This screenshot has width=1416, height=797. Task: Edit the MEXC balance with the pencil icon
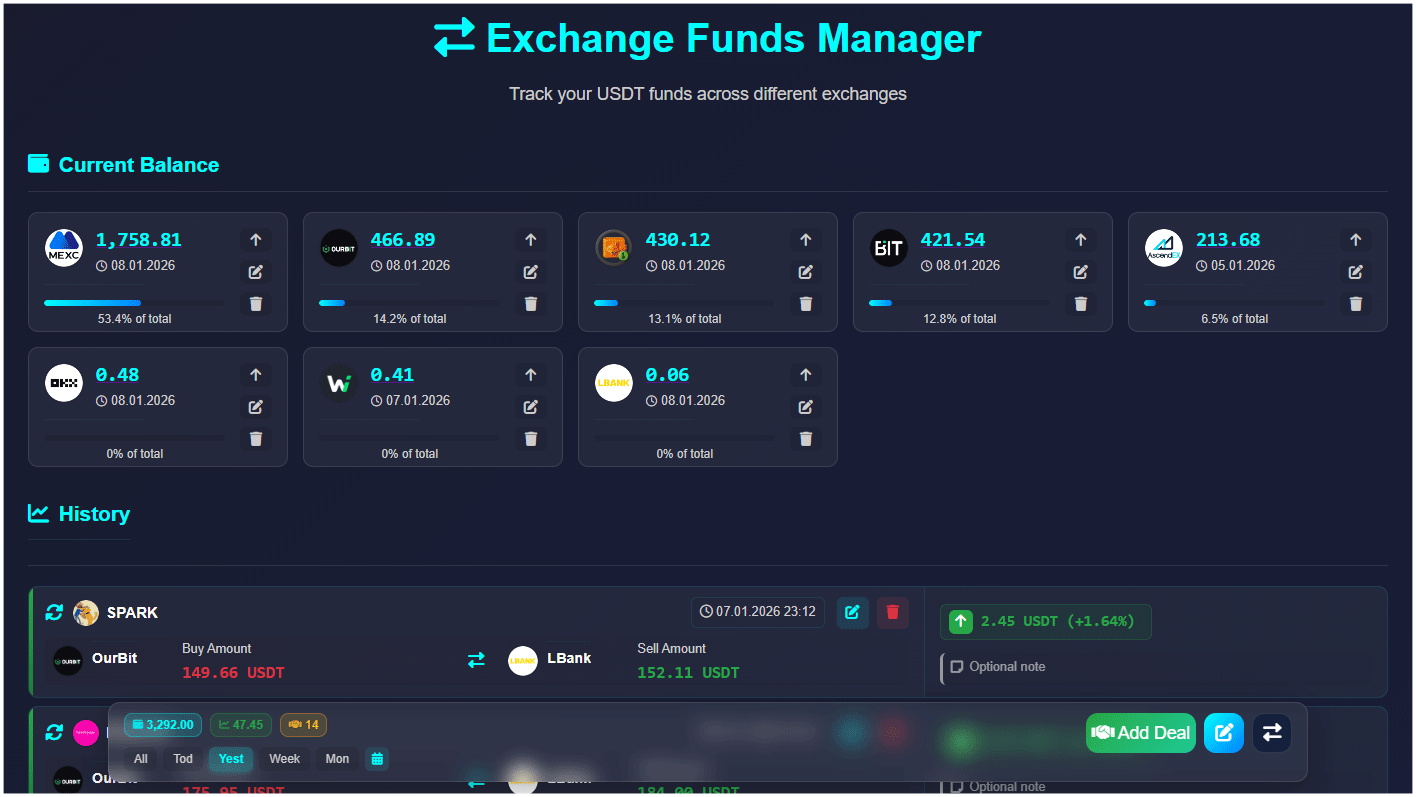[255, 271]
